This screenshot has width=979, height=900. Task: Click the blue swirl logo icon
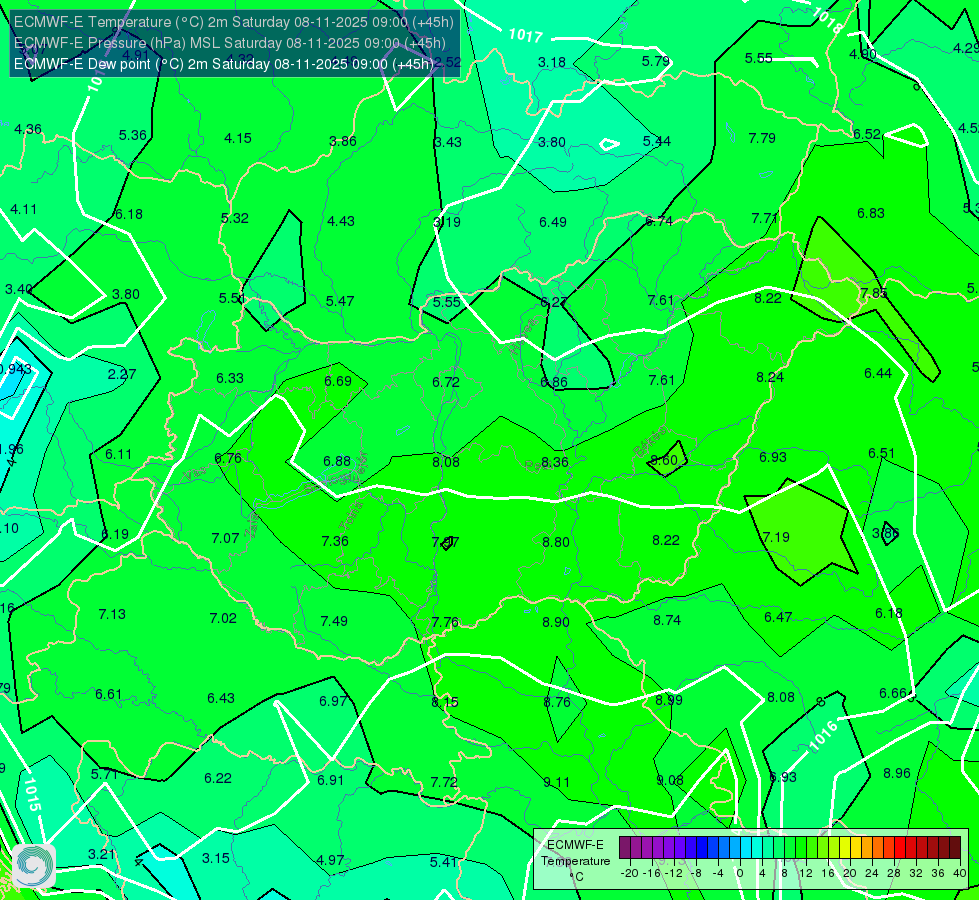point(34,866)
